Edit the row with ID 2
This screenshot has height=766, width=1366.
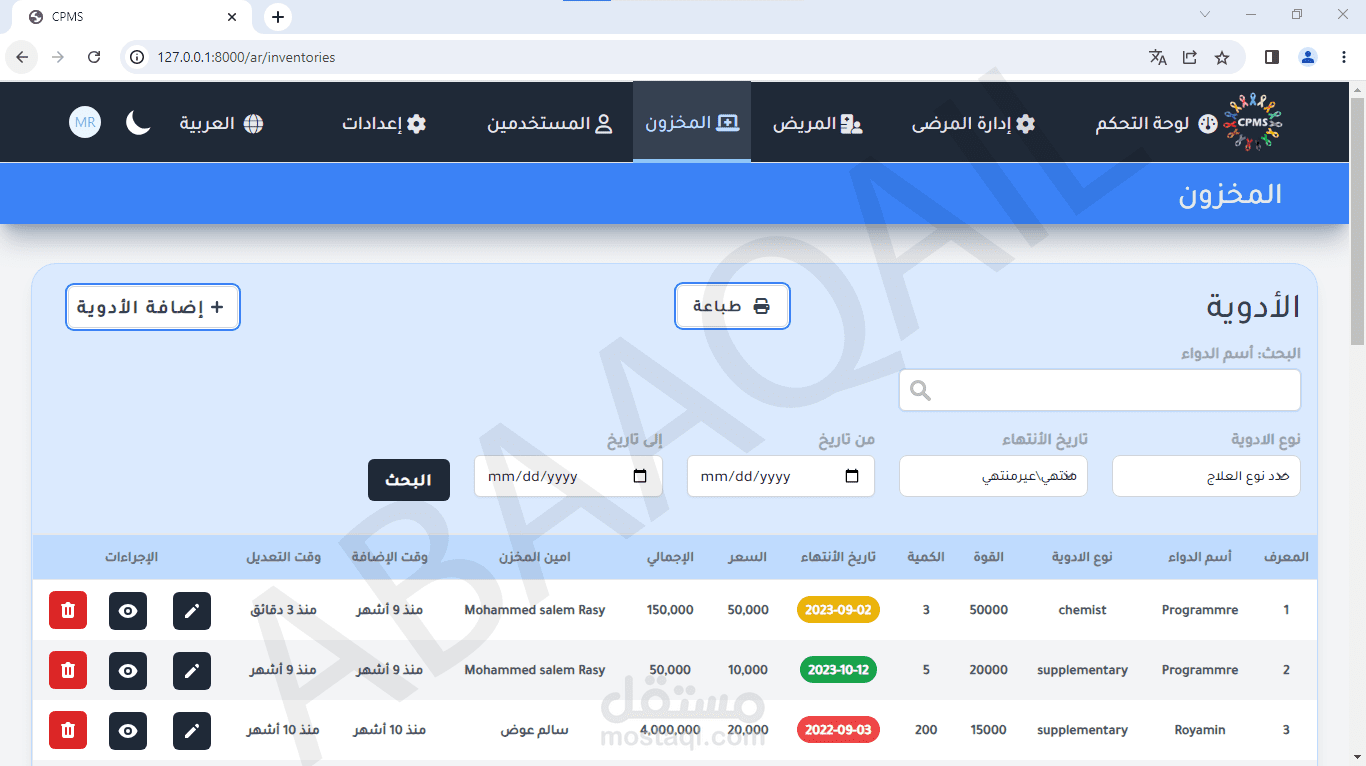coord(192,670)
